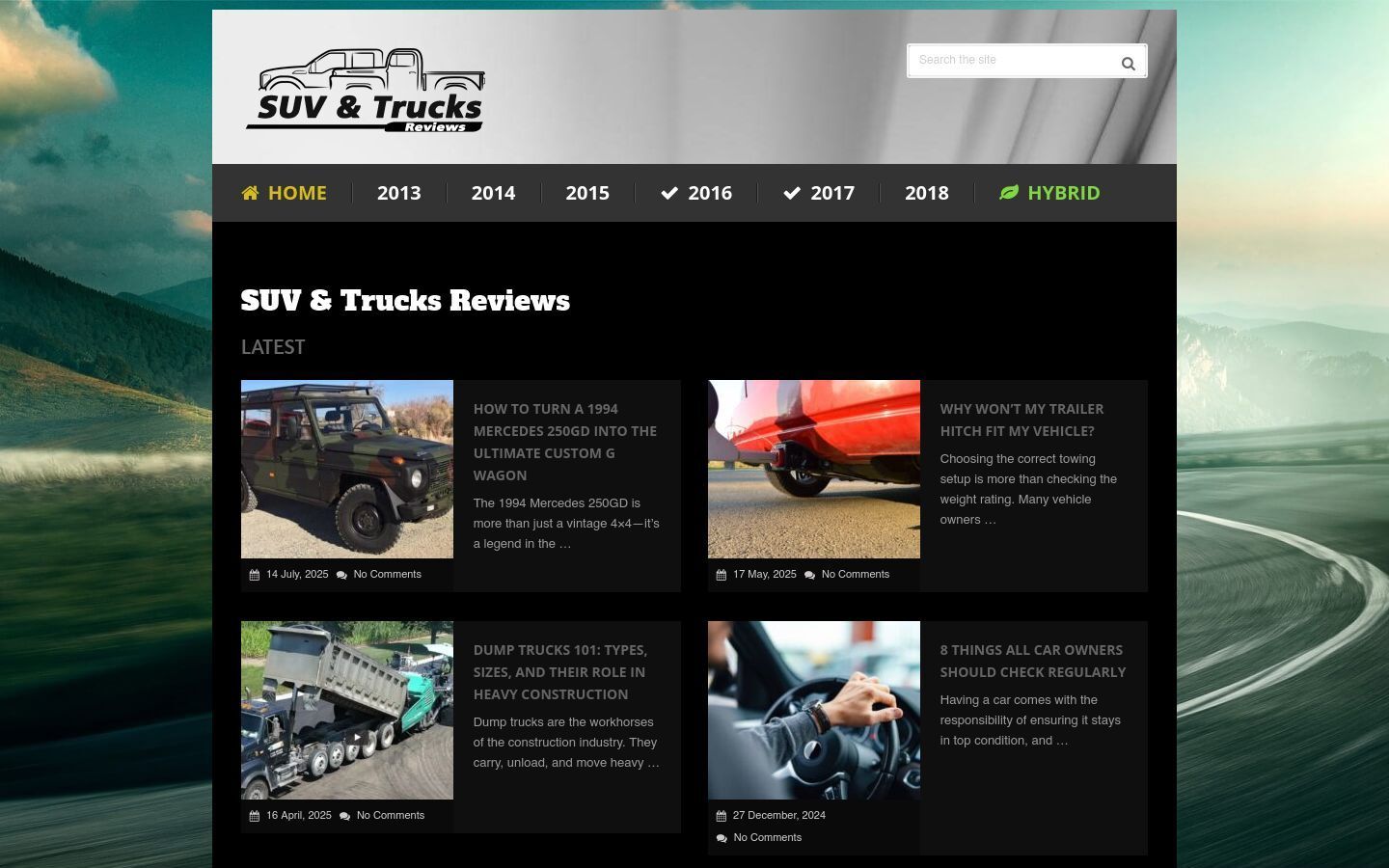Open 8 Things All Car Owners article title

[x=1033, y=661]
